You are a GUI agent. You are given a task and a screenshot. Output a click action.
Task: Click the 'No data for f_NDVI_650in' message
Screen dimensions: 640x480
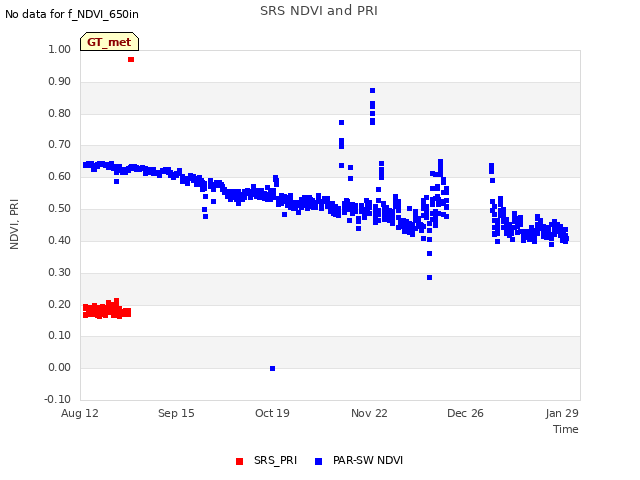72,14
